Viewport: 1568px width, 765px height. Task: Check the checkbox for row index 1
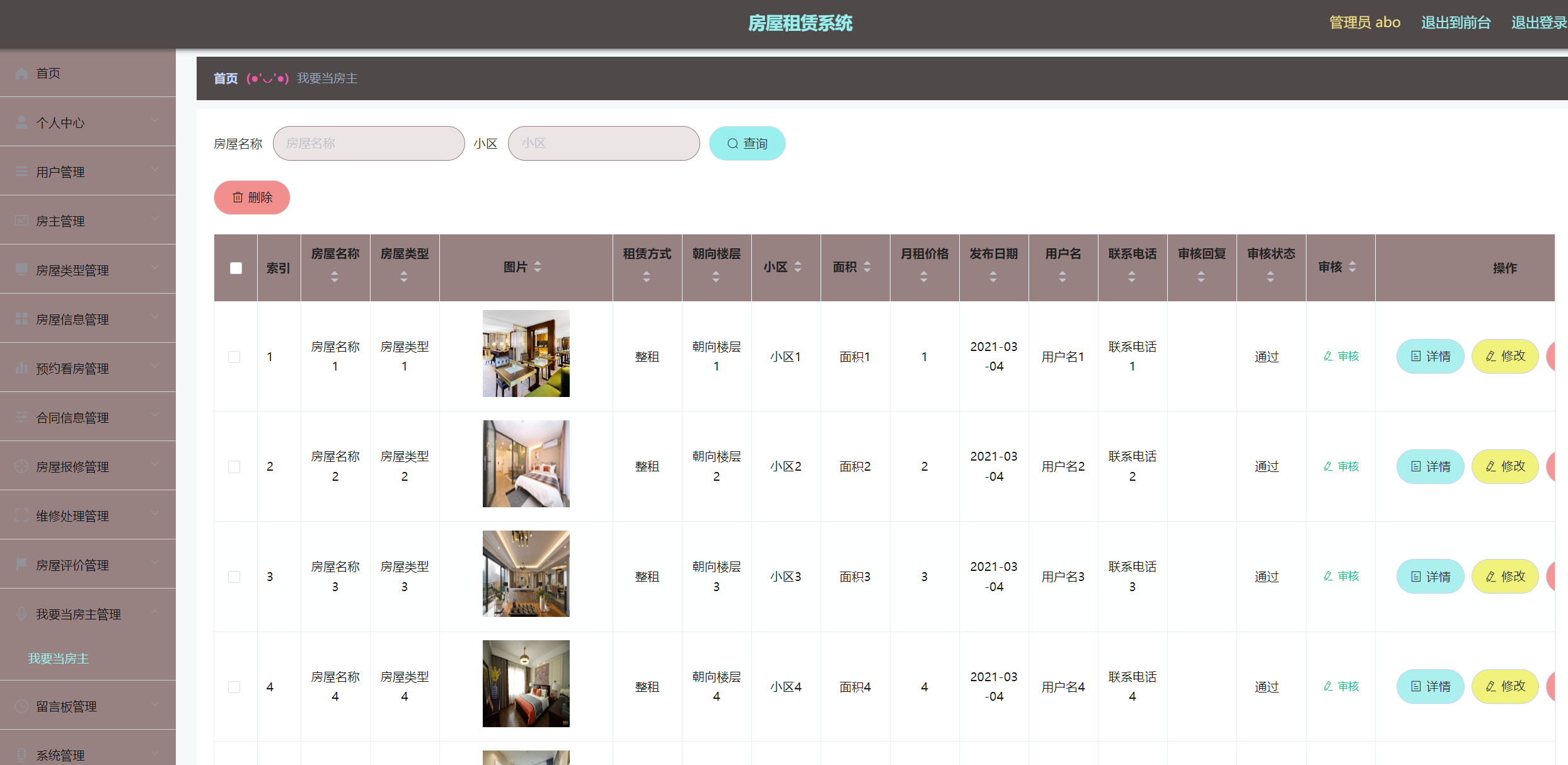(234, 357)
